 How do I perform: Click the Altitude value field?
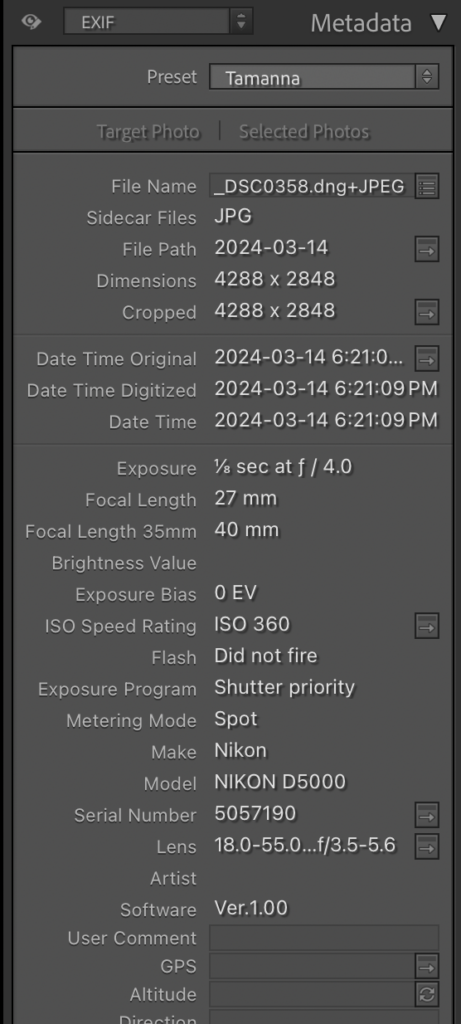tap(312, 995)
